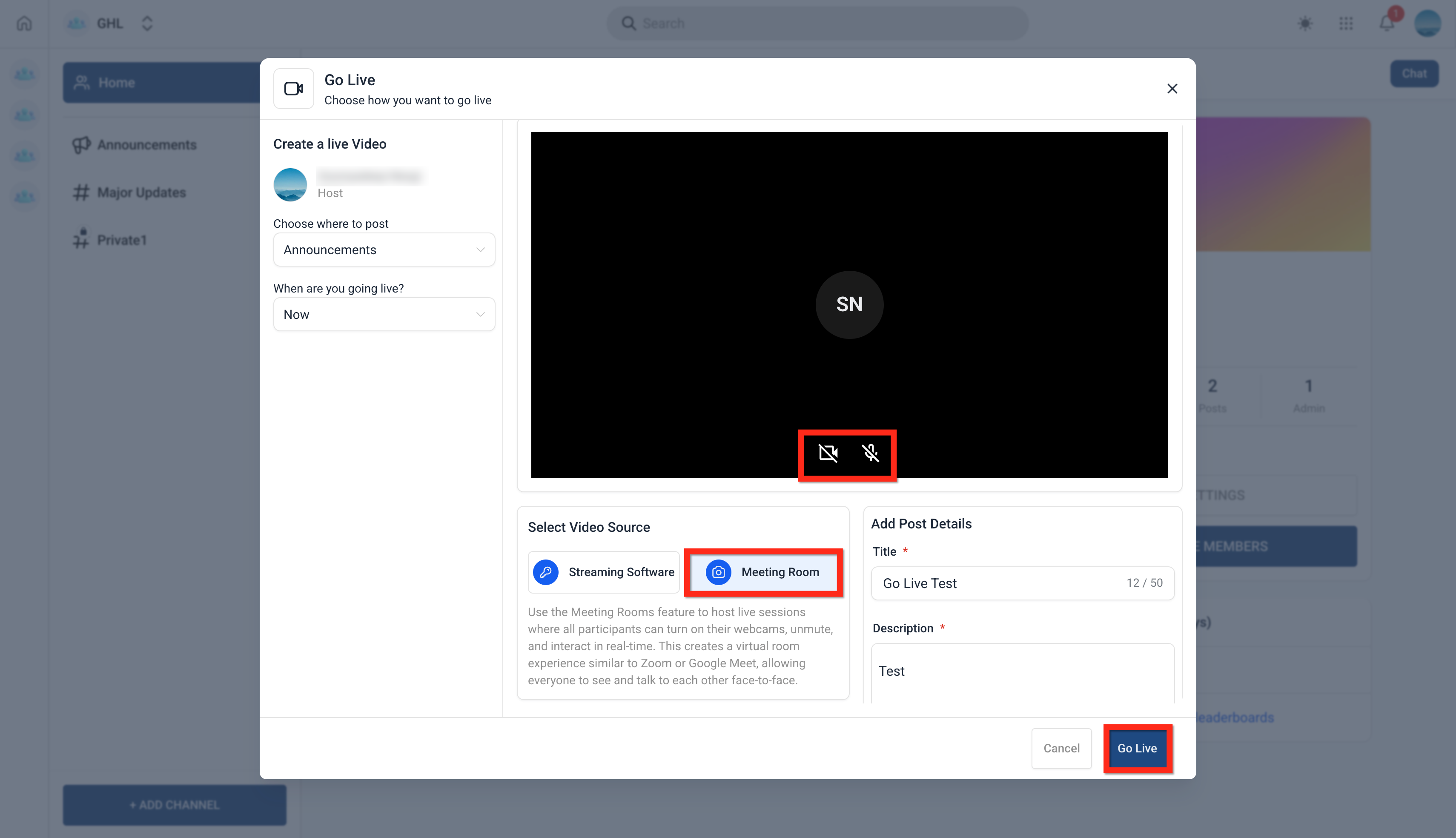Open the apps grid icon
1456x838 pixels.
(x=1346, y=23)
